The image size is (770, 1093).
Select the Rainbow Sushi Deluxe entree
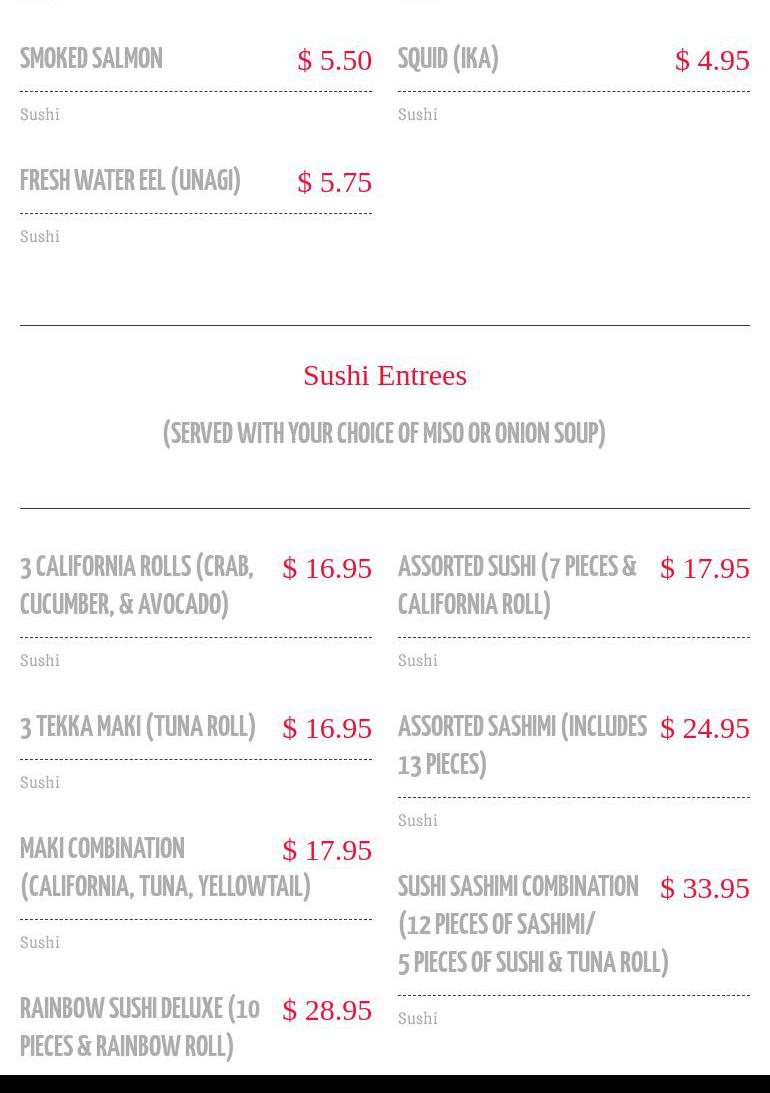[140, 1027]
